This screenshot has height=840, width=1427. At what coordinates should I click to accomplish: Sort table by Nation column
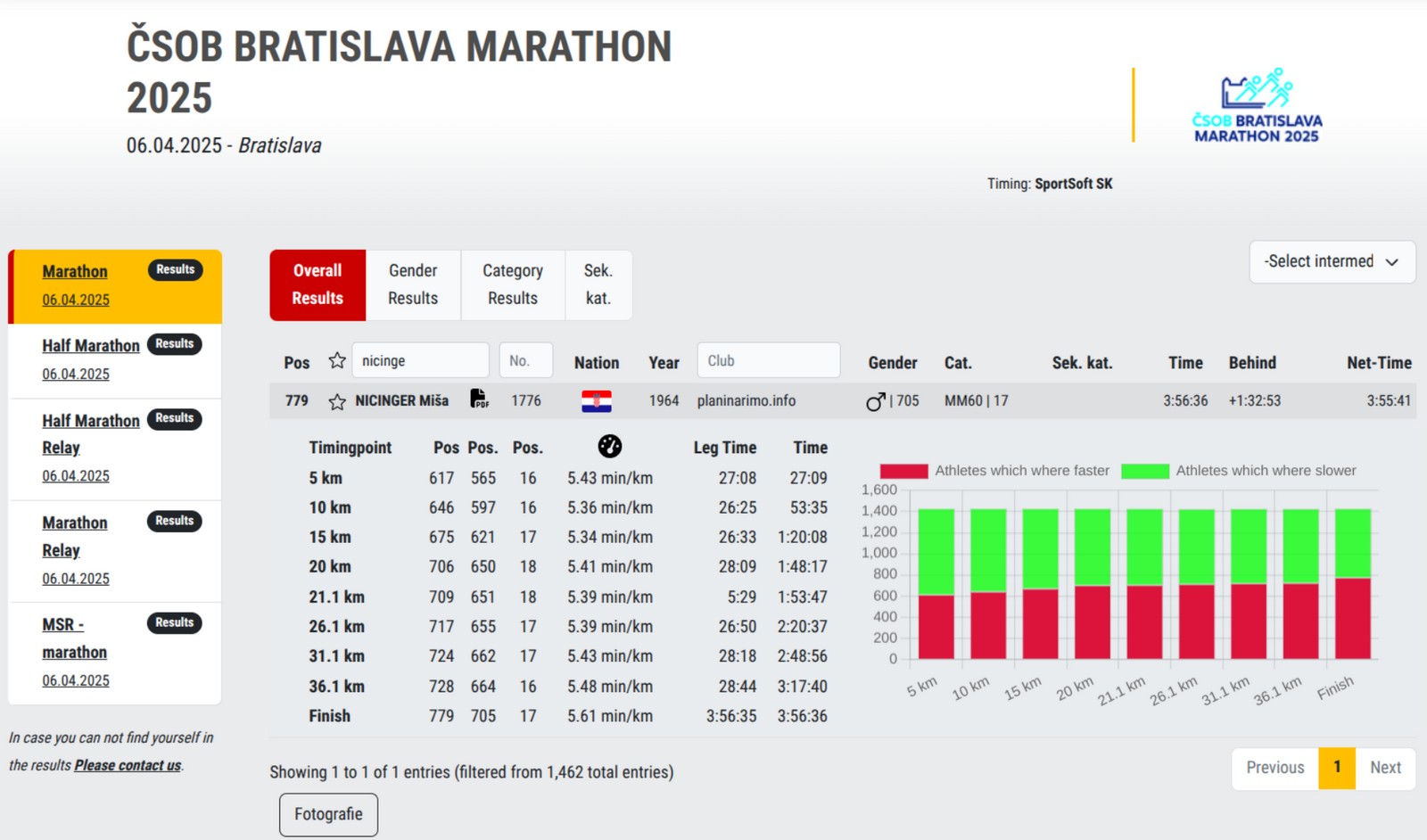coord(597,363)
